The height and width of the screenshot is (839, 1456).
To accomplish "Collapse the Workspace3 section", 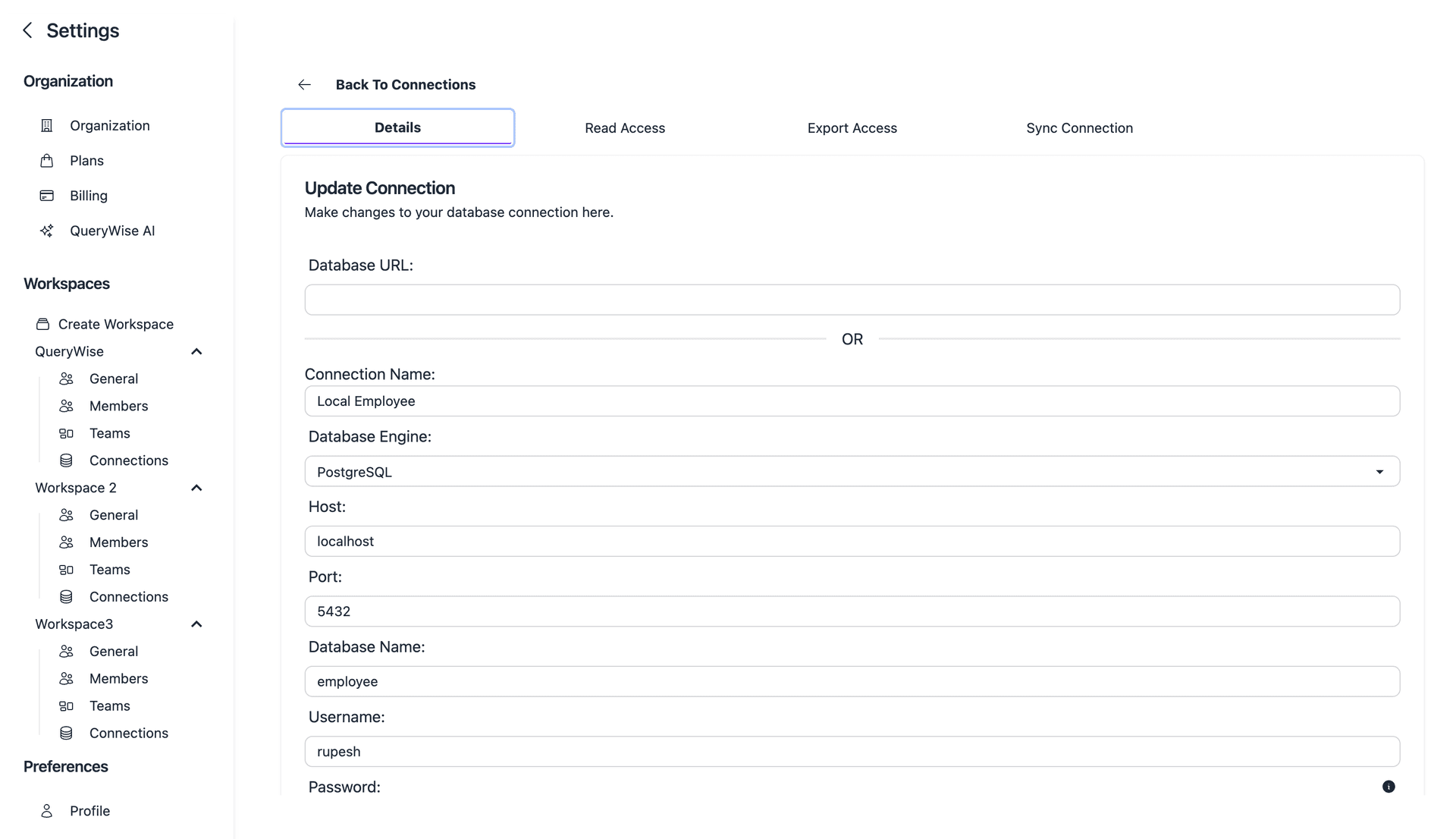I will pos(196,624).
